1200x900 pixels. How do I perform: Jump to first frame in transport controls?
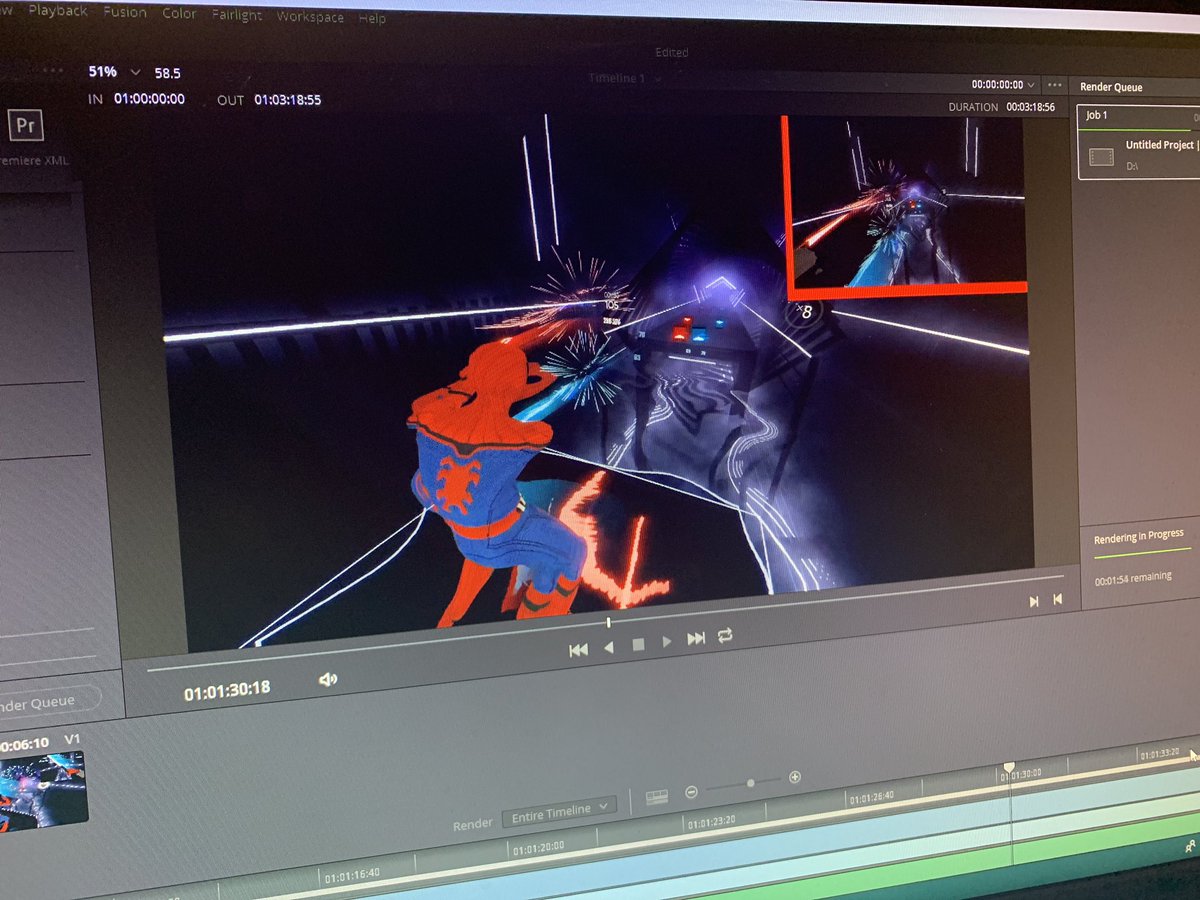pyautogui.click(x=578, y=650)
